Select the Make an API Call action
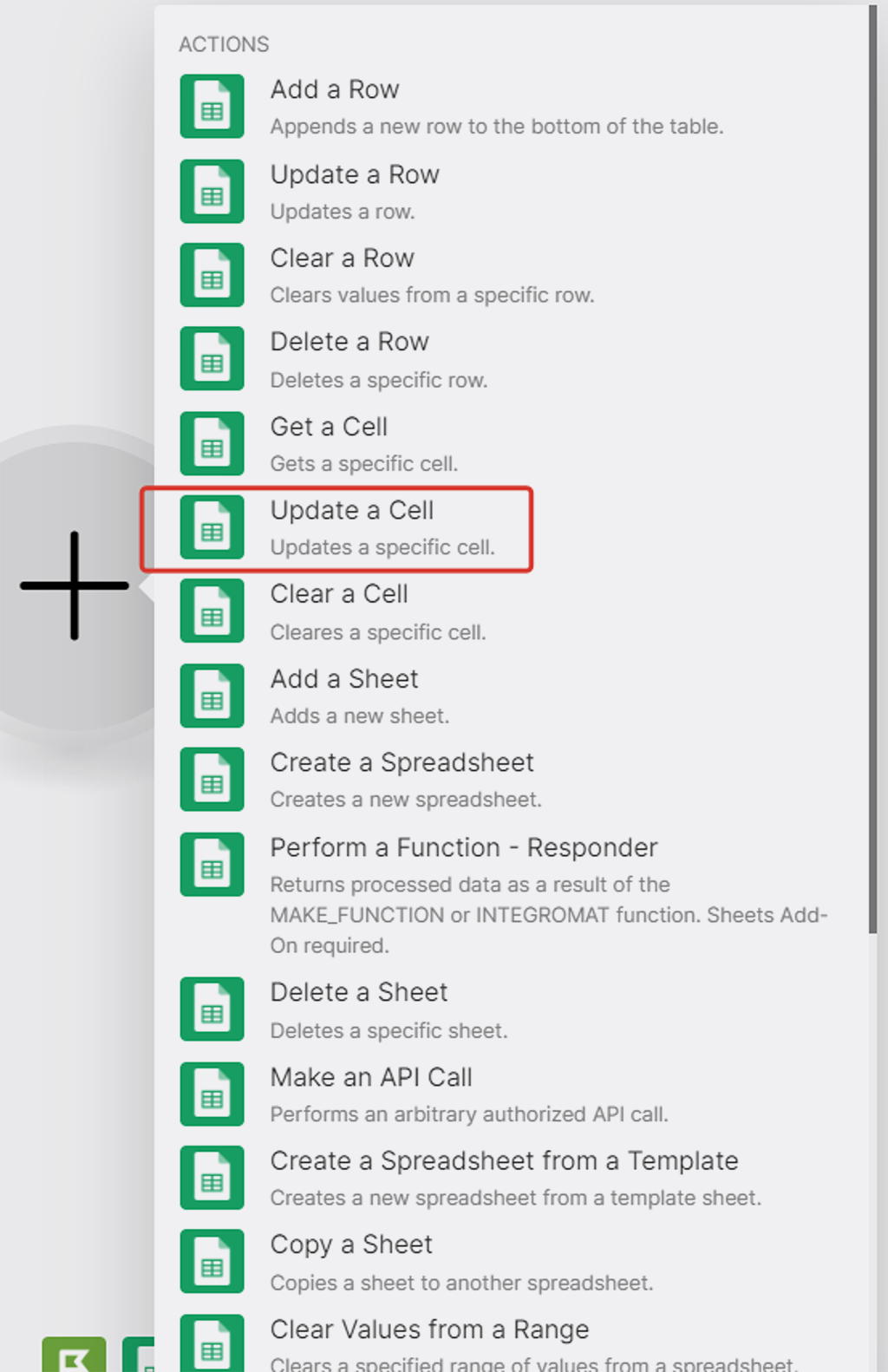 (512, 1094)
